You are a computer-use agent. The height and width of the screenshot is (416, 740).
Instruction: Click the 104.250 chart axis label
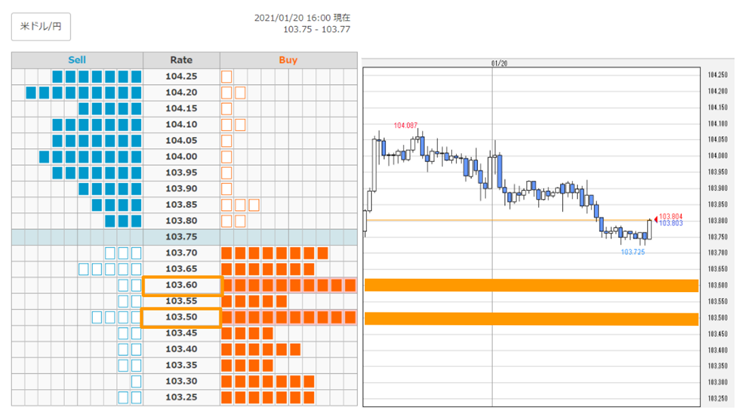tap(718, 75)
